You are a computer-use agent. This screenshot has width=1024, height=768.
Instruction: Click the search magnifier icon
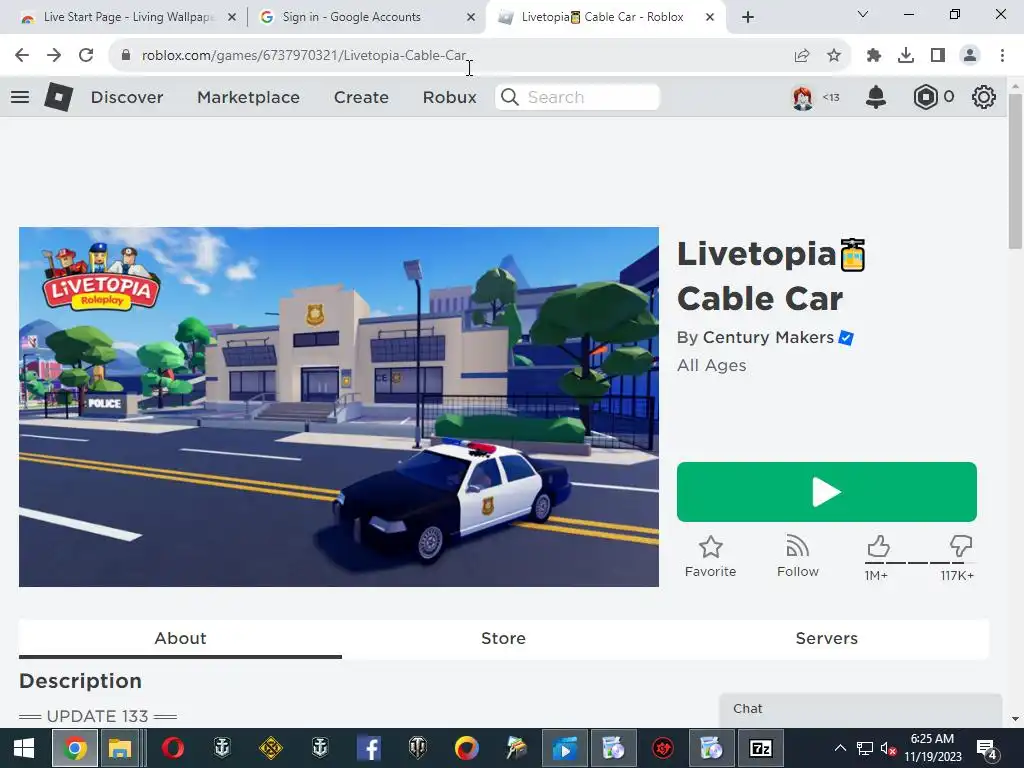510,97
